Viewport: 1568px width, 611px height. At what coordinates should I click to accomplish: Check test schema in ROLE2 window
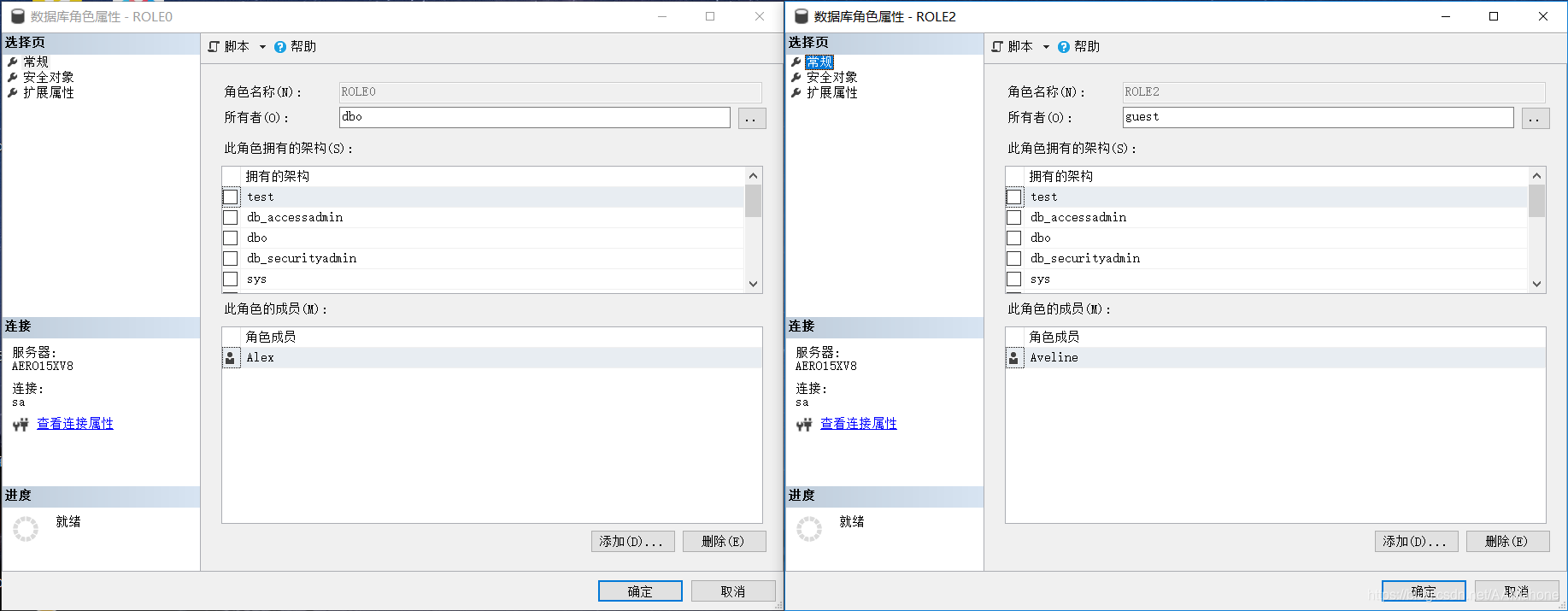[1014, 197]
